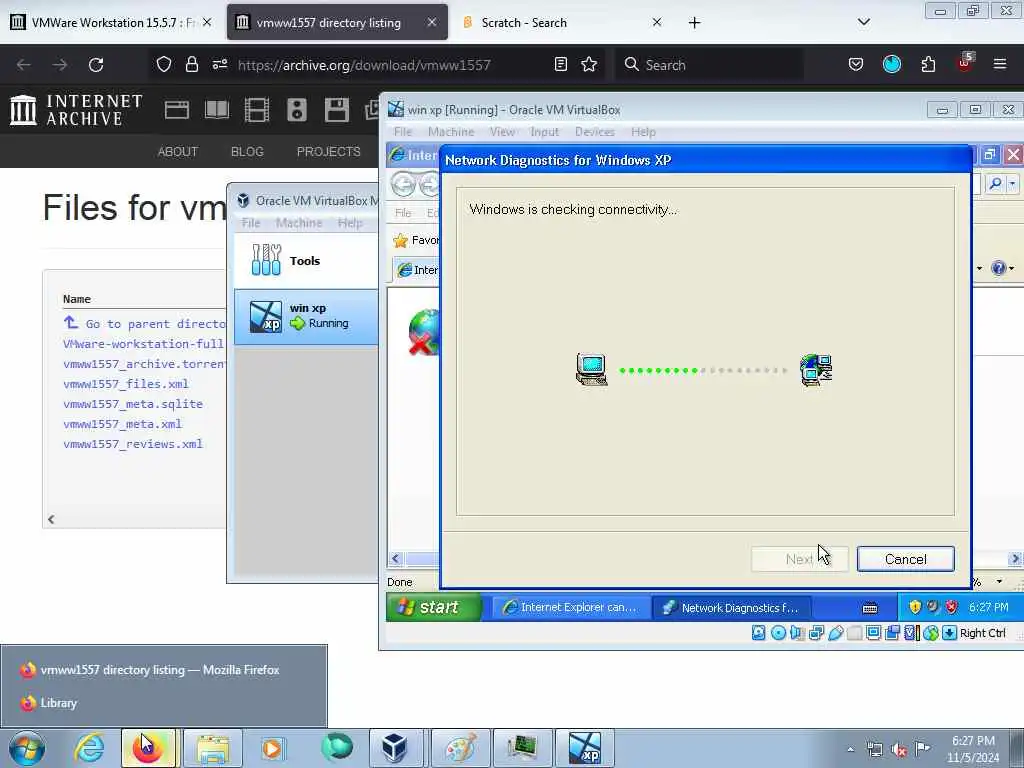The image size is (1024, 768).
Task: Click the Firefox back arrow button
Action: tap(24, 65)
